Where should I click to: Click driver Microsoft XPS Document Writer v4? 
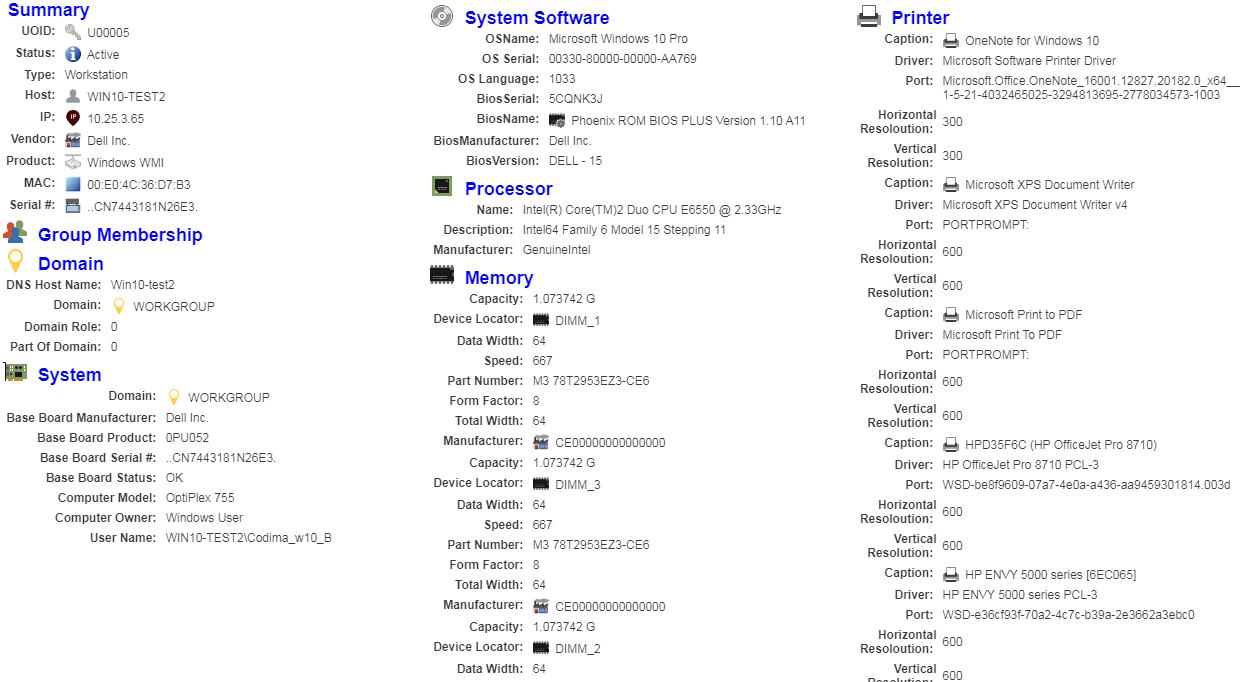[1035, 205]
